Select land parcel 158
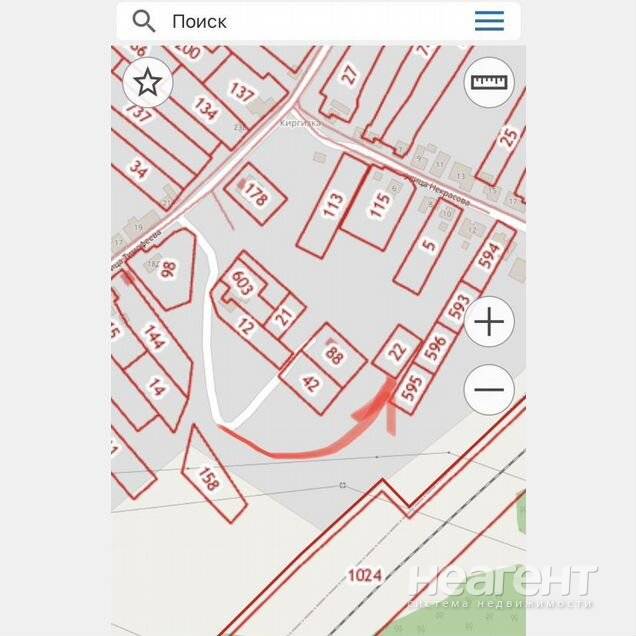The width and height of the screenshot is (636, 636). (210, 477)
